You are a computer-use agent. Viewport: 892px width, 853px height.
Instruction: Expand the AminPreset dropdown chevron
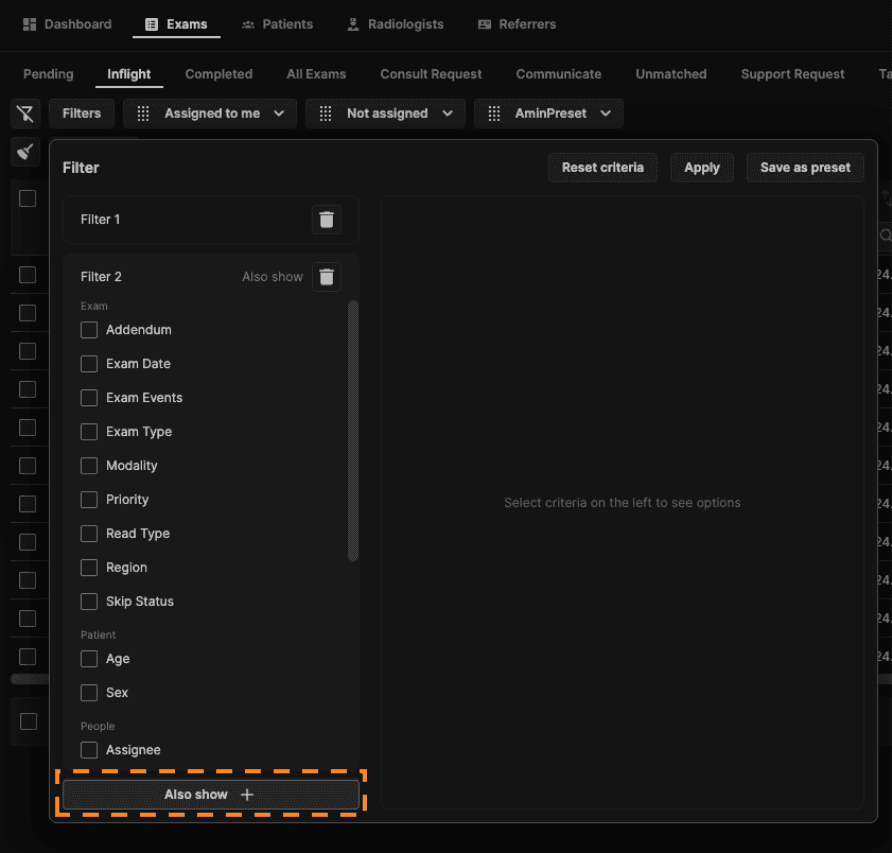click(606, 113)
